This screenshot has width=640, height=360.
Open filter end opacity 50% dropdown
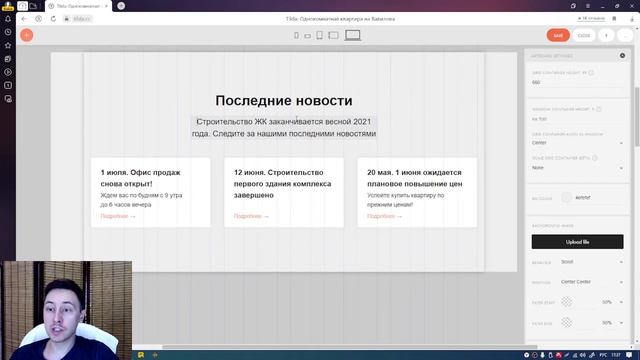(x=612, y=323)
